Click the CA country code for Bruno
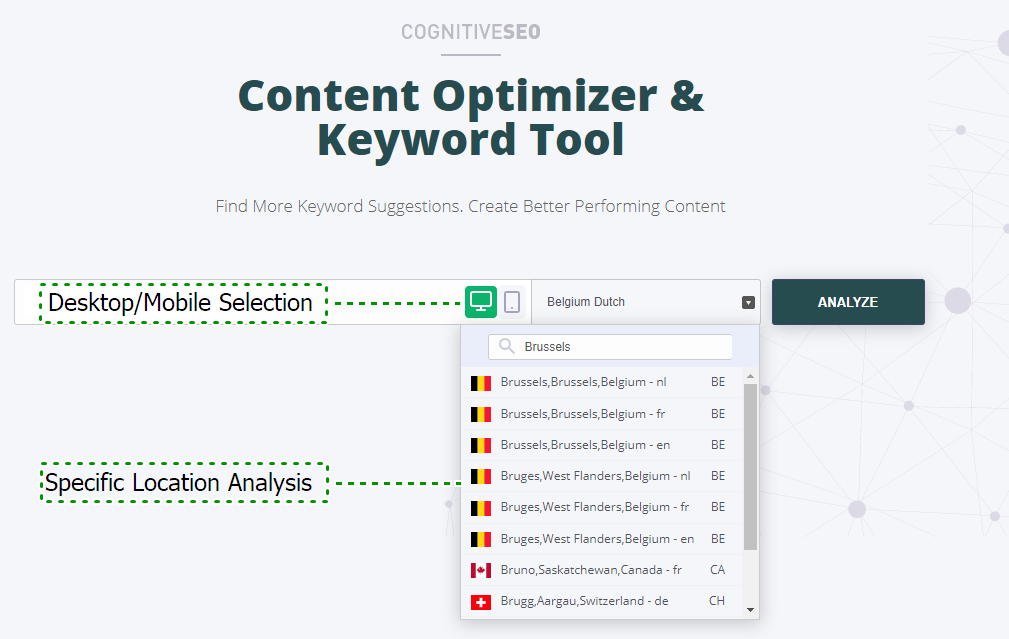This screenshot has height=639, width=1009. click(717, 570)
